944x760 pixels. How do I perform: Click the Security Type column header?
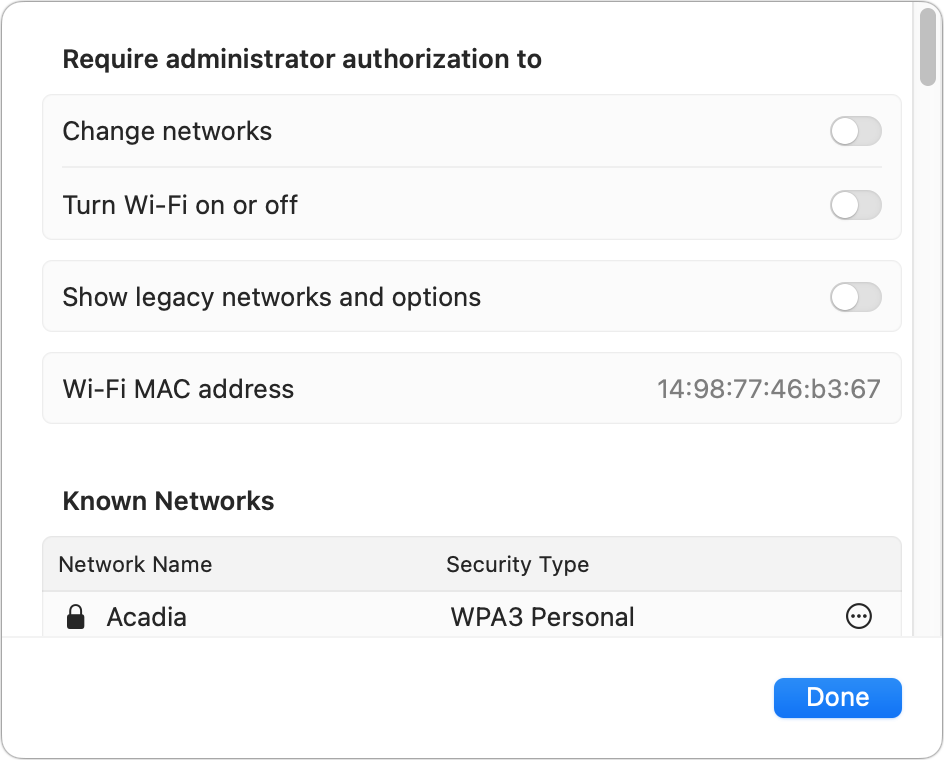(518, 564)
